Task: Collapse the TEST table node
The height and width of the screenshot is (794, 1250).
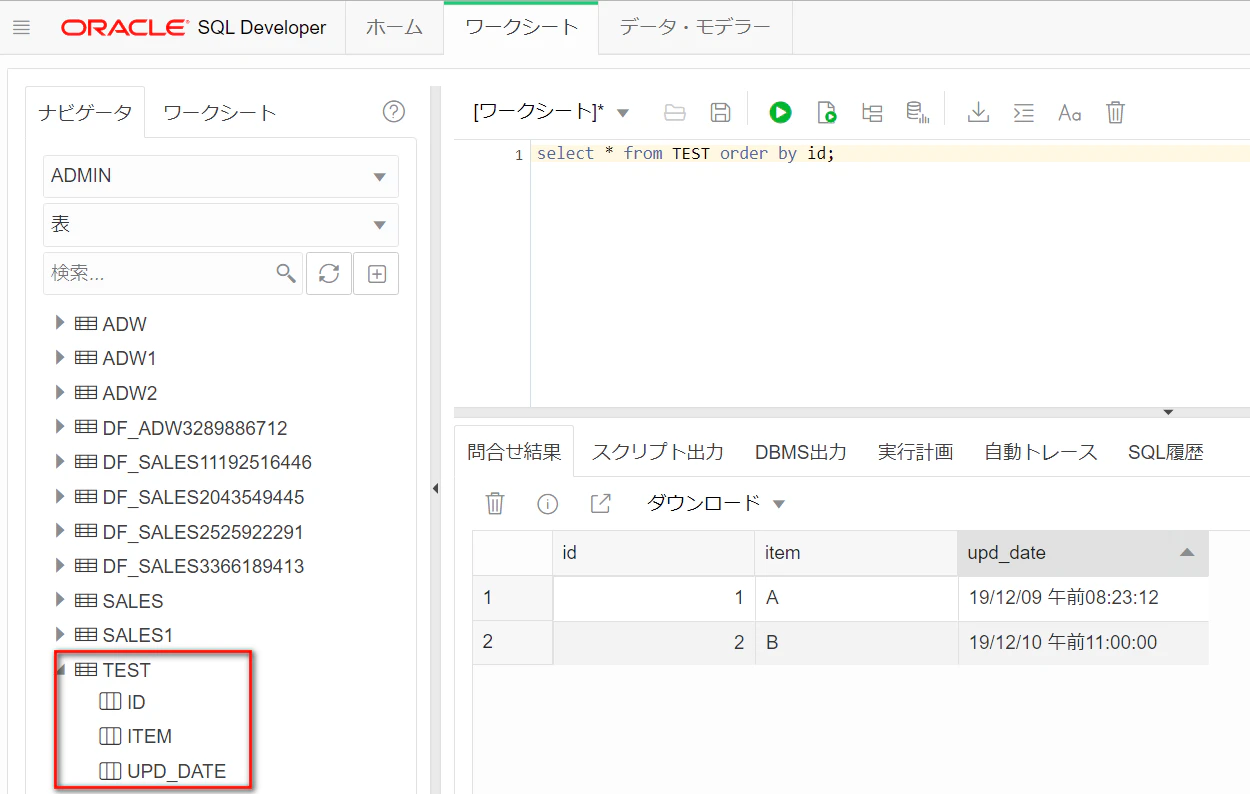Action: (61, 670)
